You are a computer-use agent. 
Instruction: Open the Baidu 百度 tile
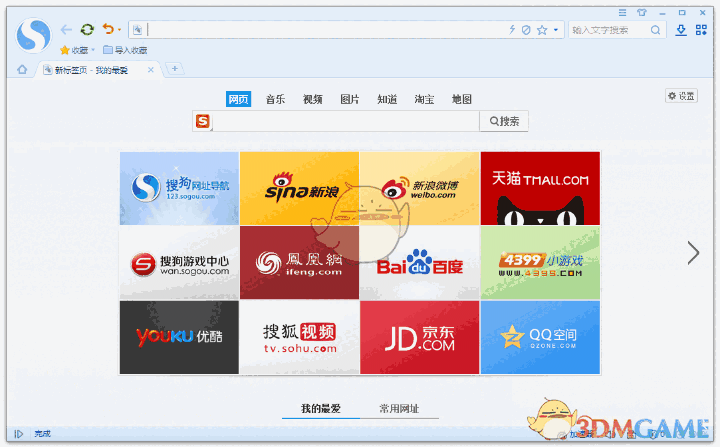(x=420, y=263)
